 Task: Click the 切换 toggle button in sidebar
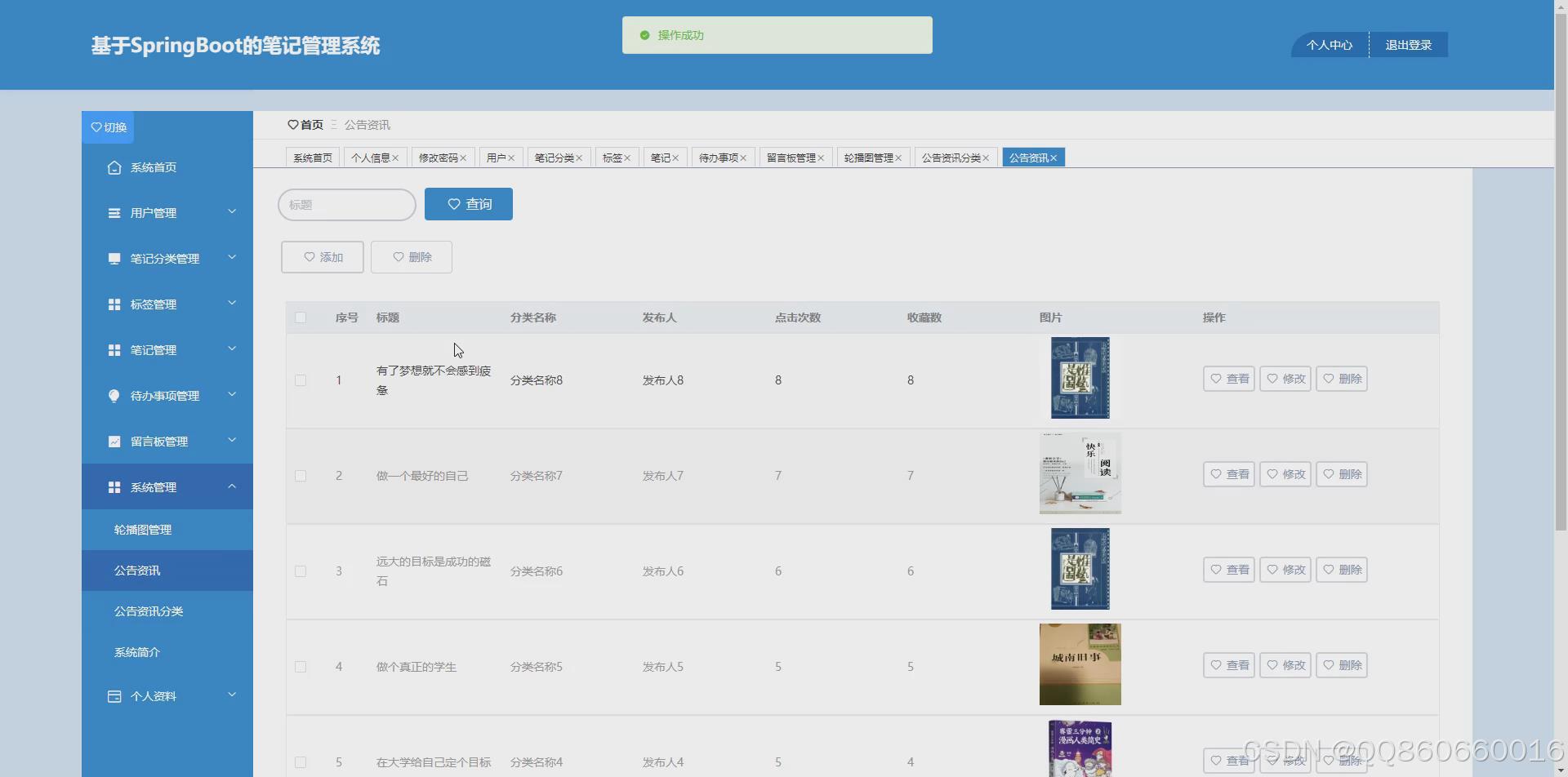coord(108,127)
